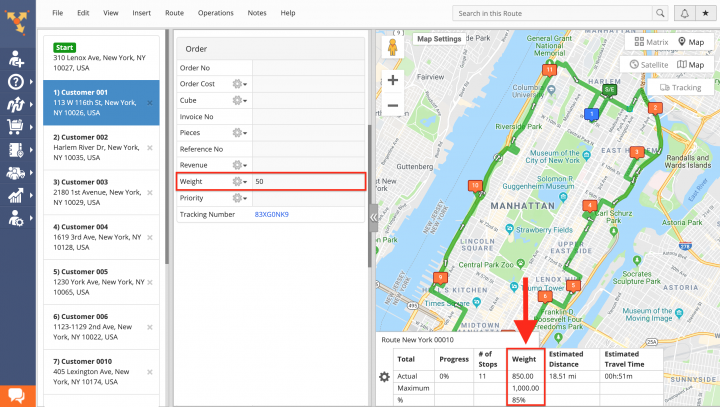Select the Start address 310 Lenox Ave

(x=101, y=57)
